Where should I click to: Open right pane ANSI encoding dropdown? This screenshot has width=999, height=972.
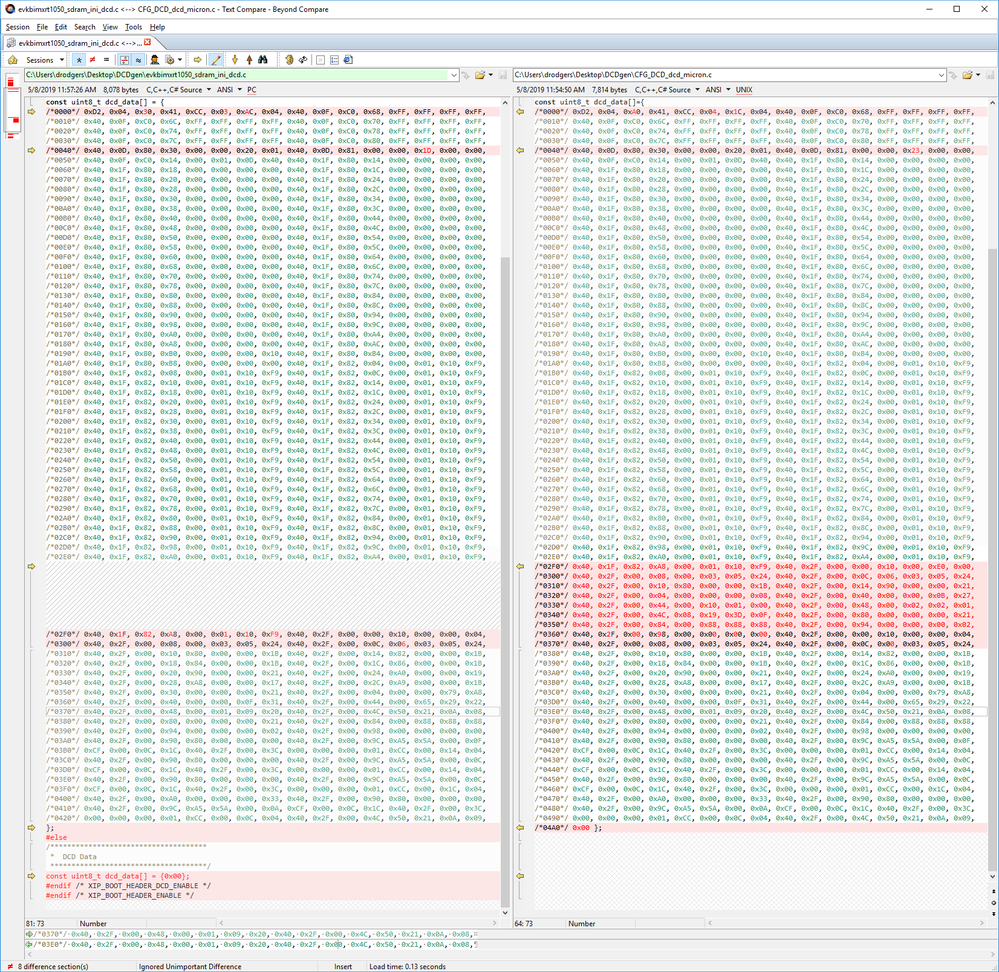coord(718,90)
